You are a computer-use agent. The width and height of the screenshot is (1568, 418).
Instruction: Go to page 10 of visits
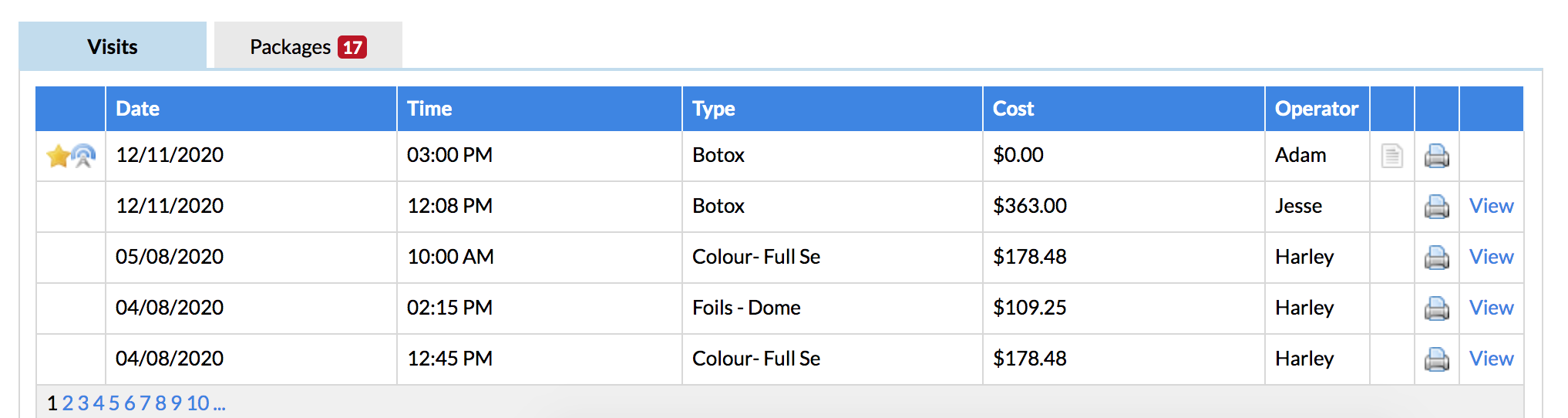[197, 403]
